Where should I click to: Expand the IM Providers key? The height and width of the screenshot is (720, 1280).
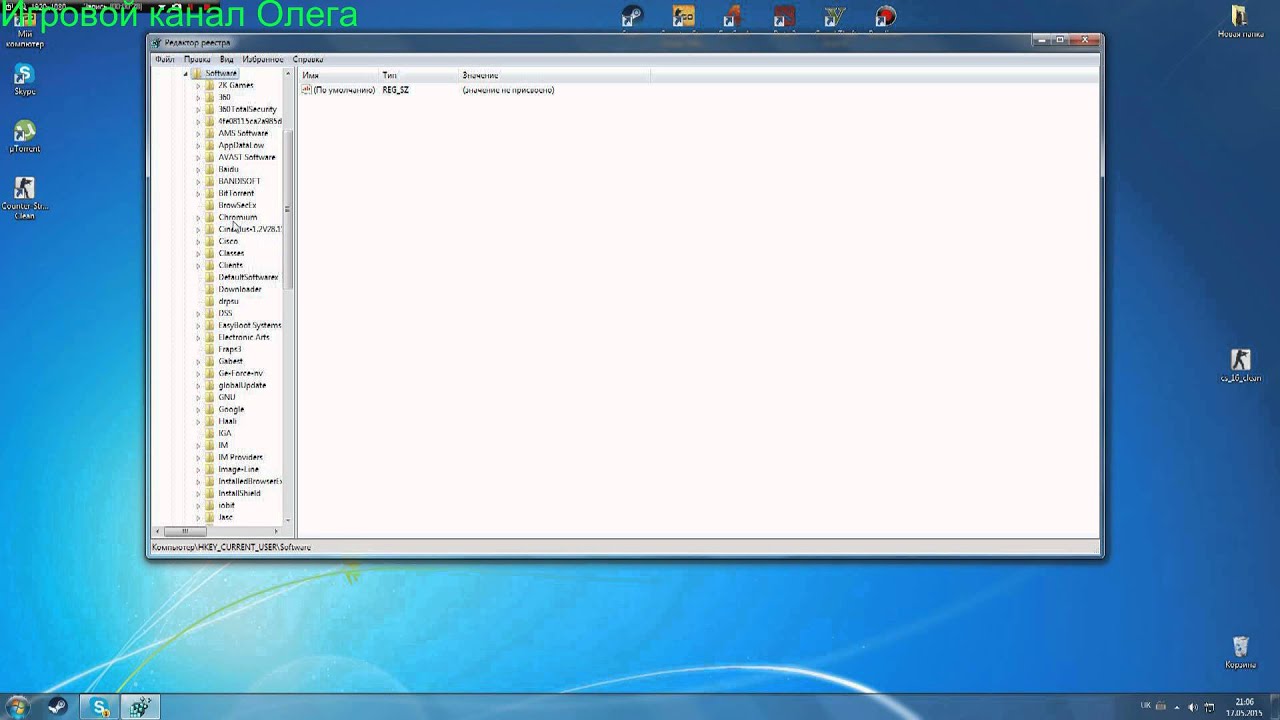pos(198,457)
